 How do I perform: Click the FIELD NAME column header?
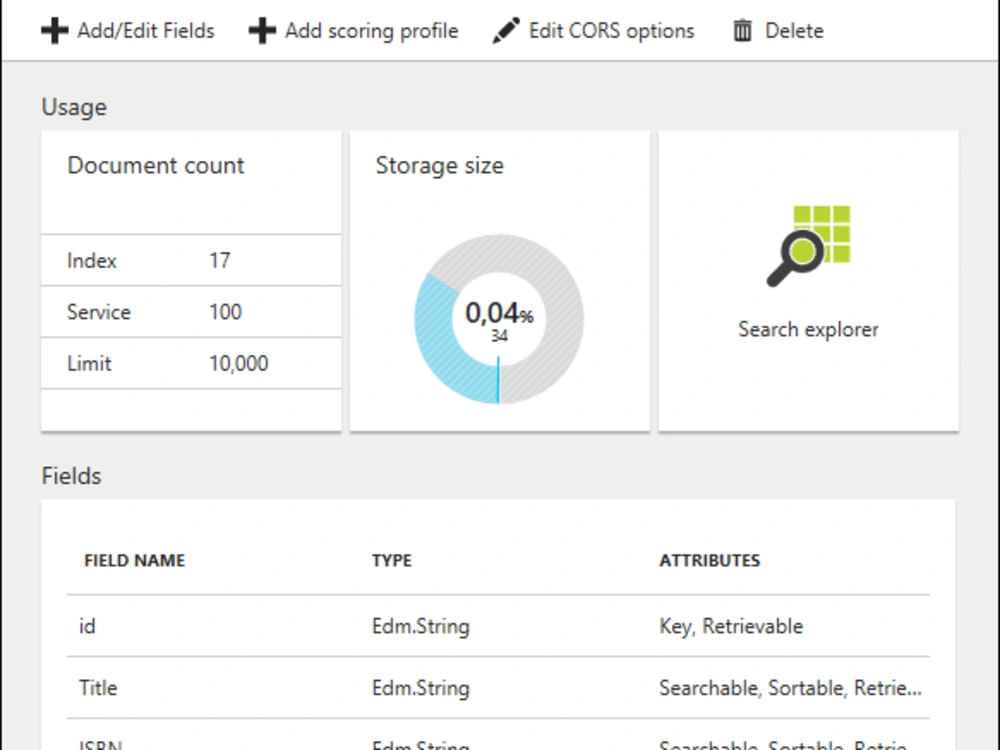pyautogui.click(x=135, y=561)
